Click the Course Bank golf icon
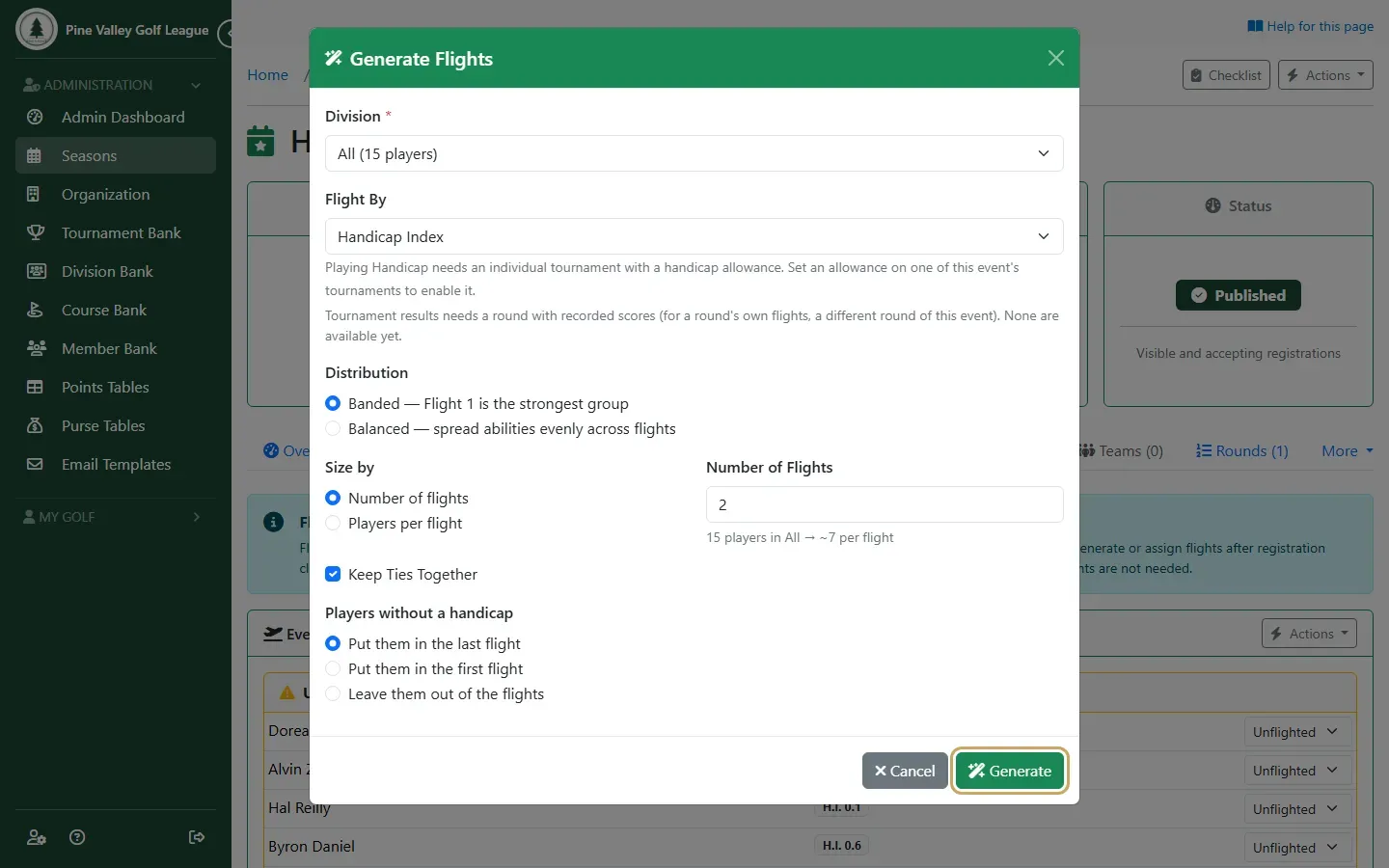 pyautogui.click(x=35, y=310)
